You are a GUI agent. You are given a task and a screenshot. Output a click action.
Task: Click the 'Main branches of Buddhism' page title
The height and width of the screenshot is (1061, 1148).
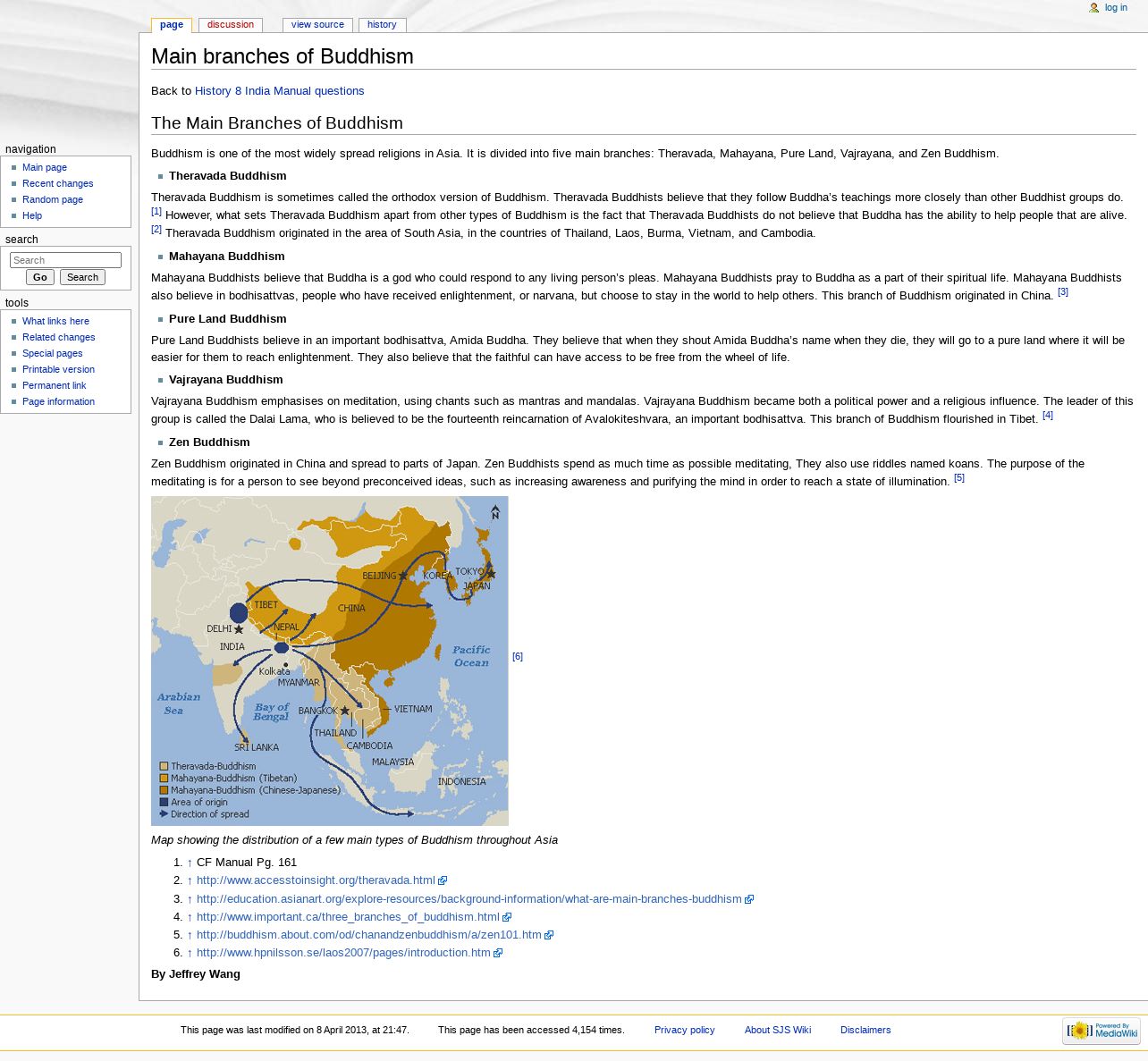point(283,56)
